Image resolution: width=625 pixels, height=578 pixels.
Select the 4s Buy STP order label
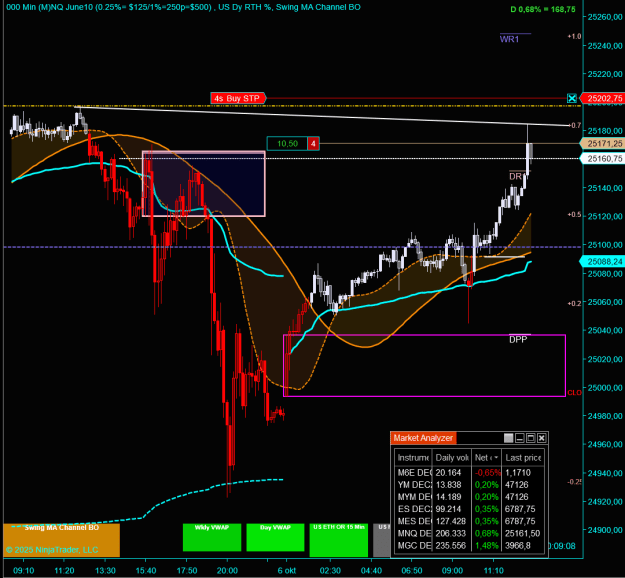pos(238,98)
